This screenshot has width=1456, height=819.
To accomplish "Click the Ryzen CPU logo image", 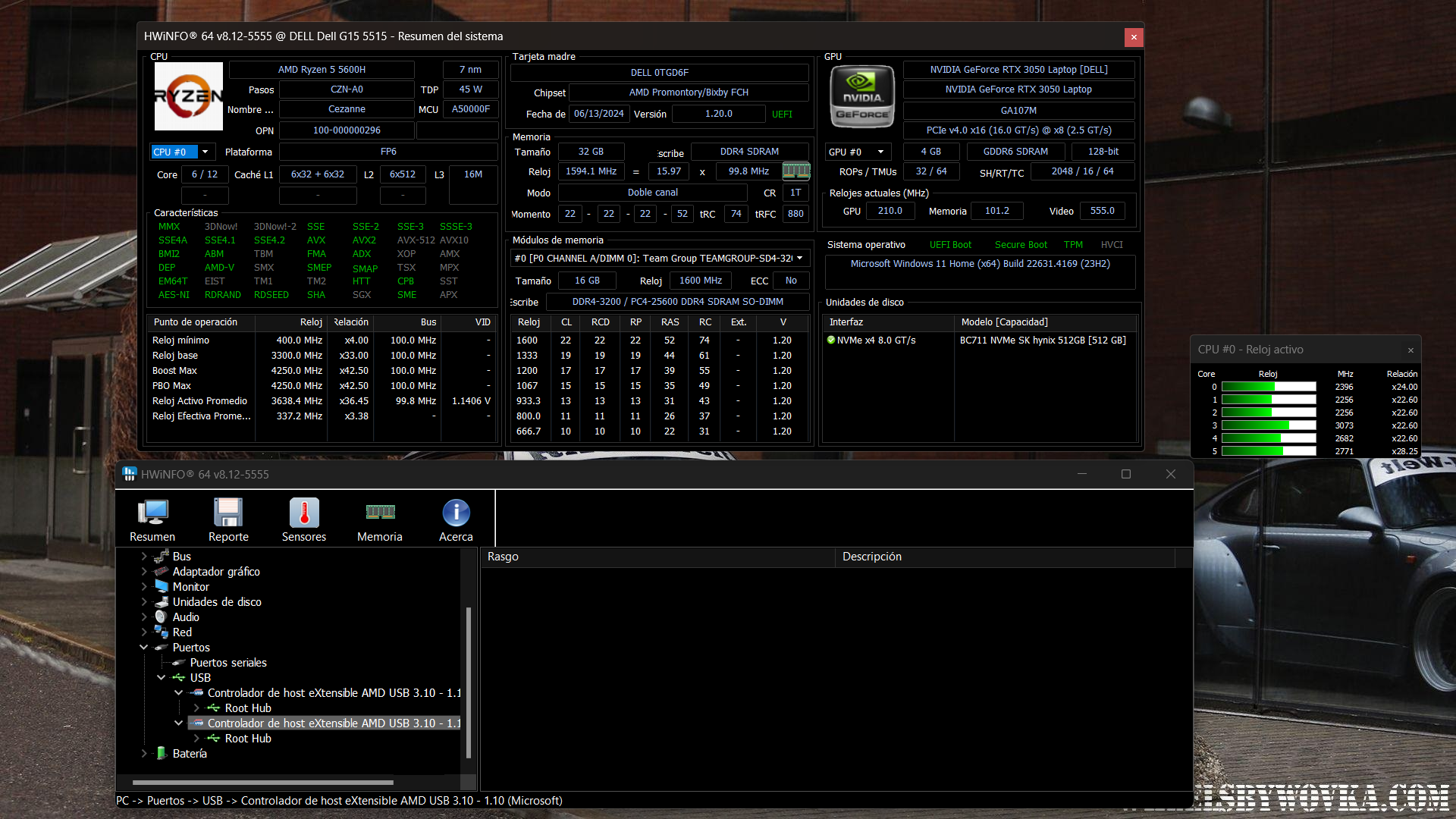I will click(x=189, y=96).
